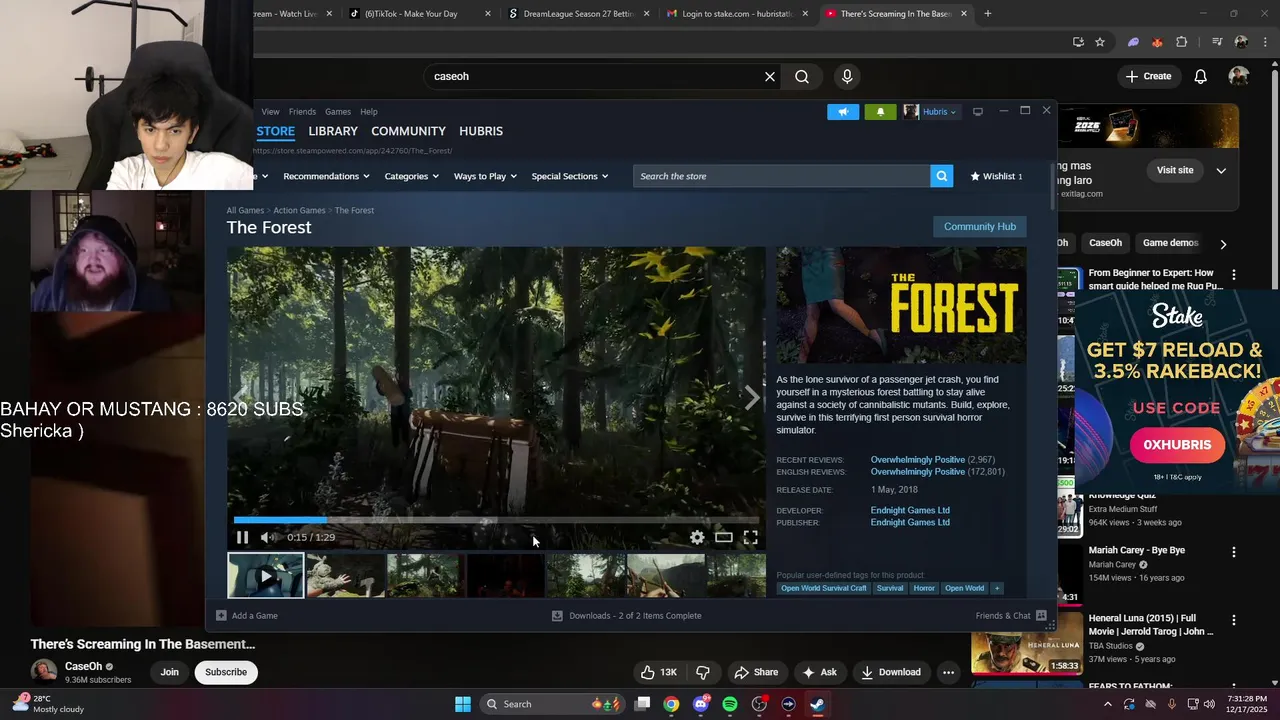The image size is (1280, 720).
Task: Open YouTube notifications bell
Action: click(x=1201, y=76)
